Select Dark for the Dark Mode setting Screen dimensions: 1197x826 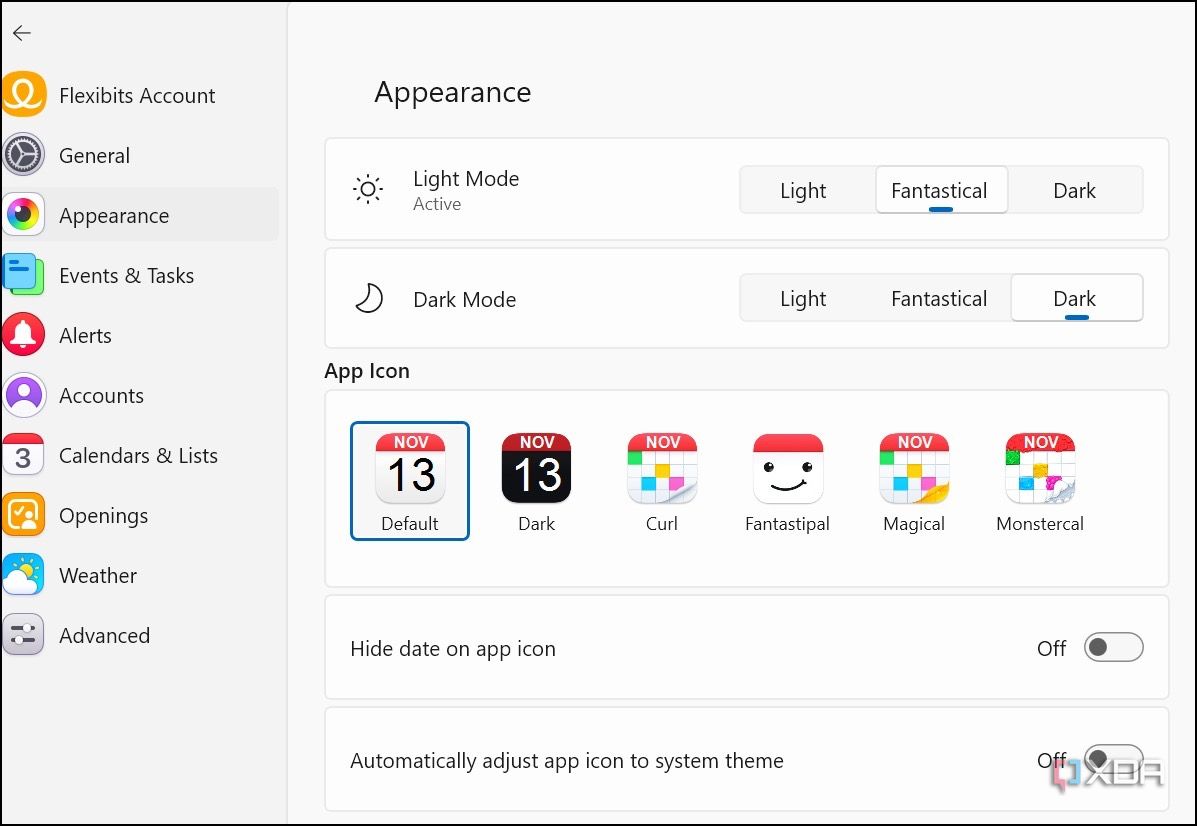[1075, 297]
